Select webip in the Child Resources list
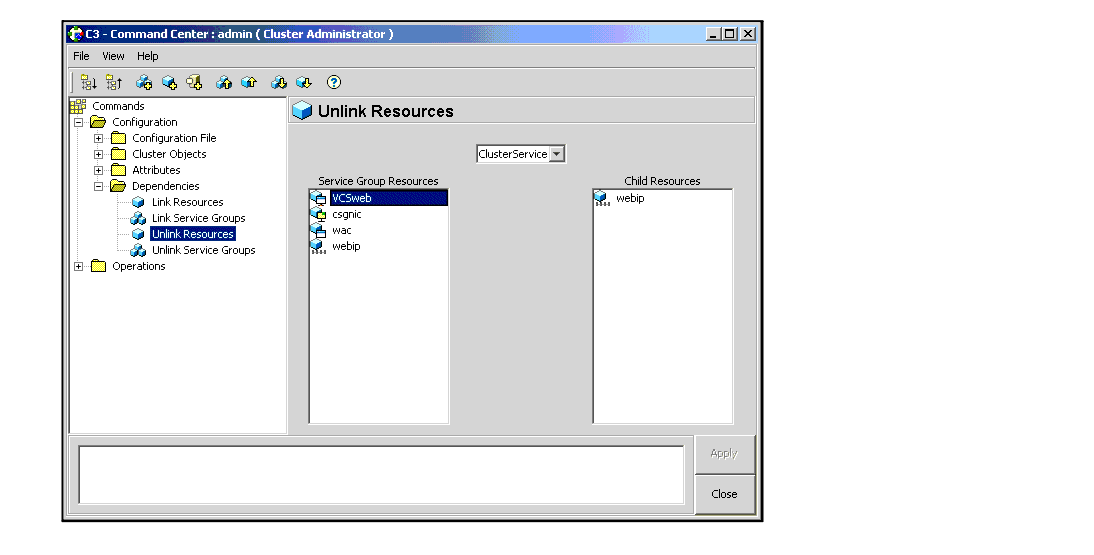Image resolution: width=1094 pixels, height=555 pixels. coord(629,198)
